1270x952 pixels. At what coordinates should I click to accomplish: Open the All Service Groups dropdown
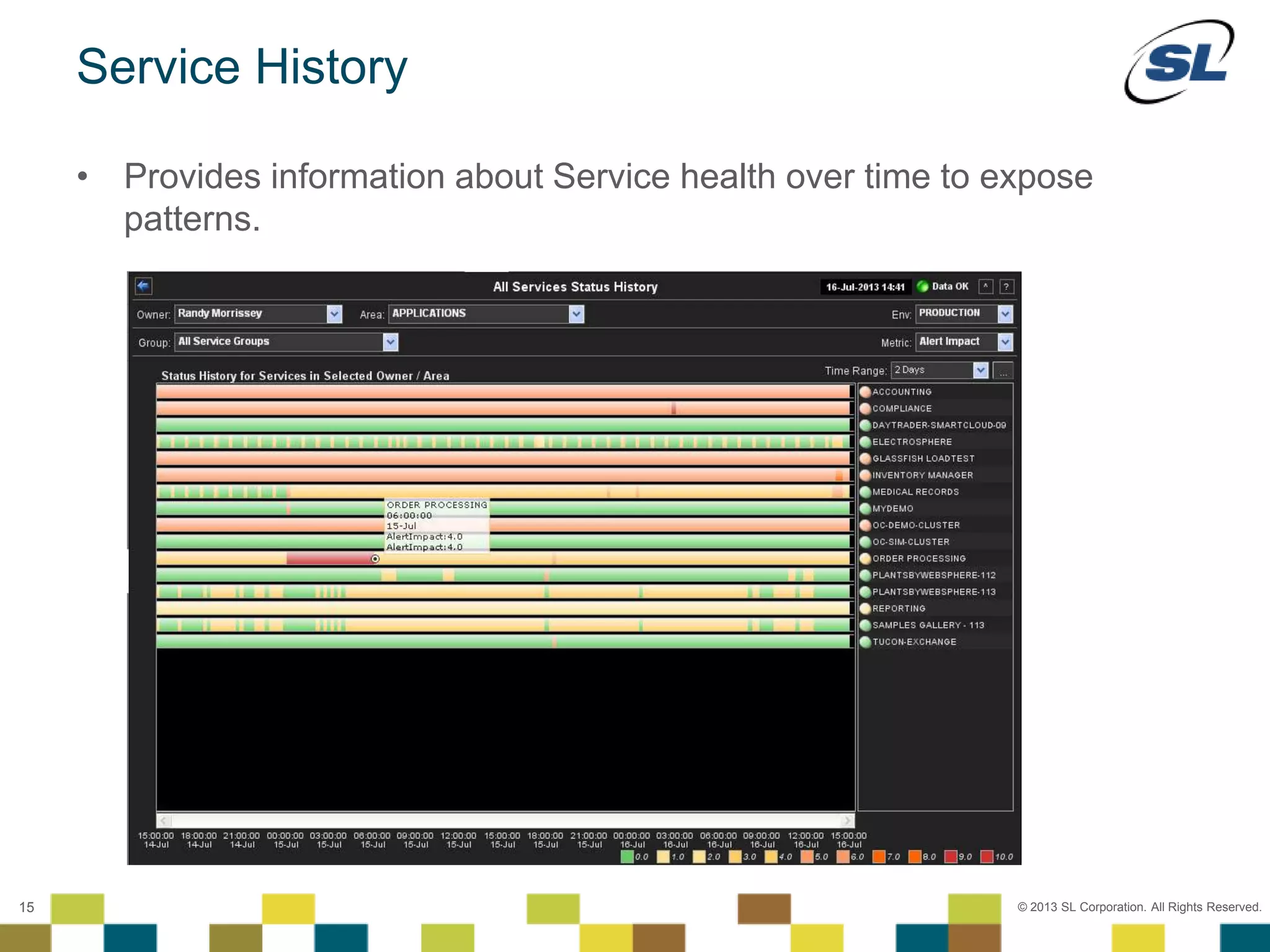(x=390, y=342)
